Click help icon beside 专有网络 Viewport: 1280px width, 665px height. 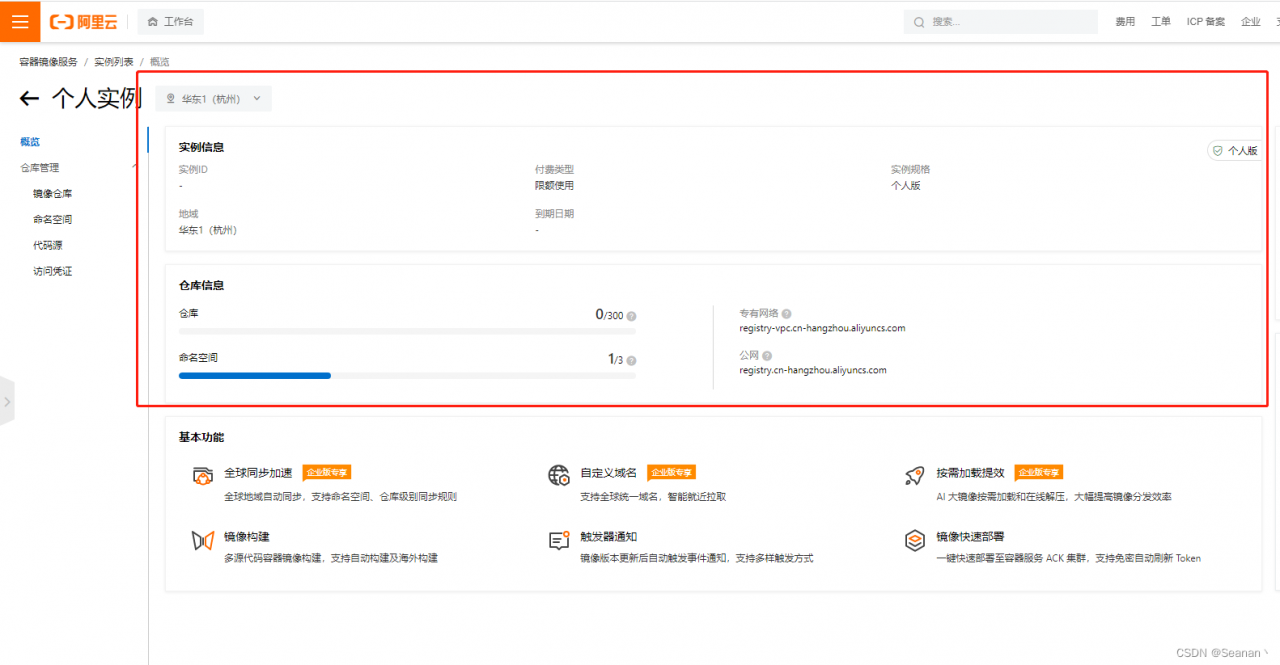tap(786, 313)
